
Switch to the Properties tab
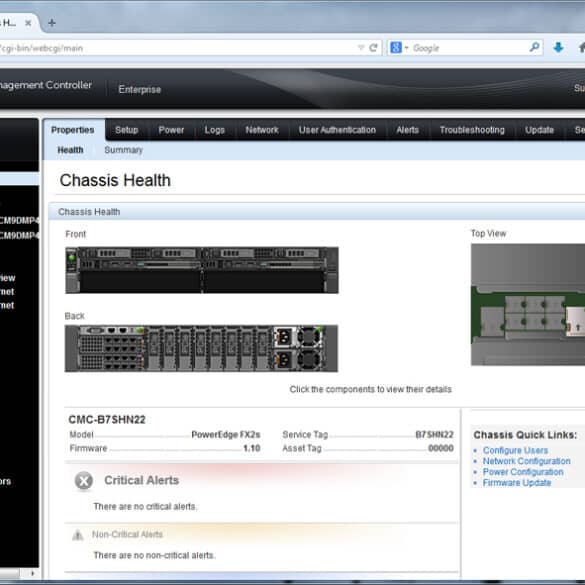point(73,130)
